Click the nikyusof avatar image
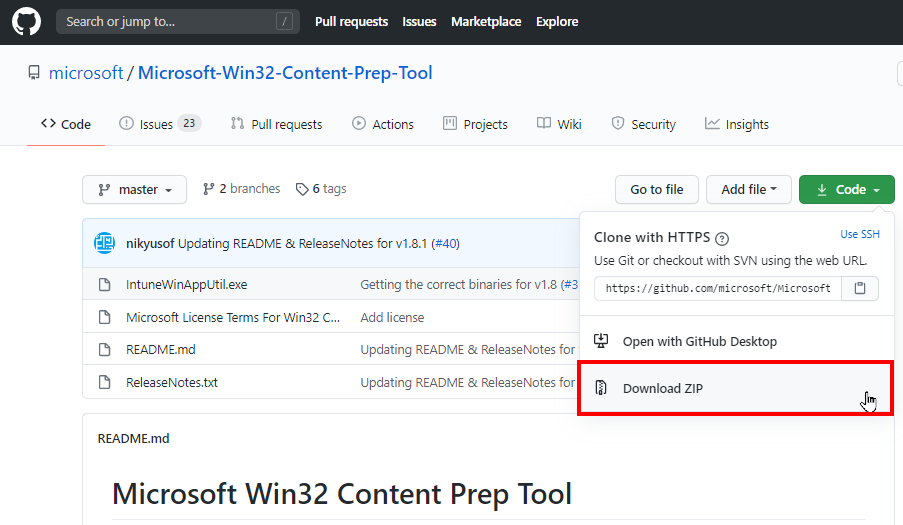Viewport: 903px width, 525px height. pyautogui.click(x=104, y=244)
